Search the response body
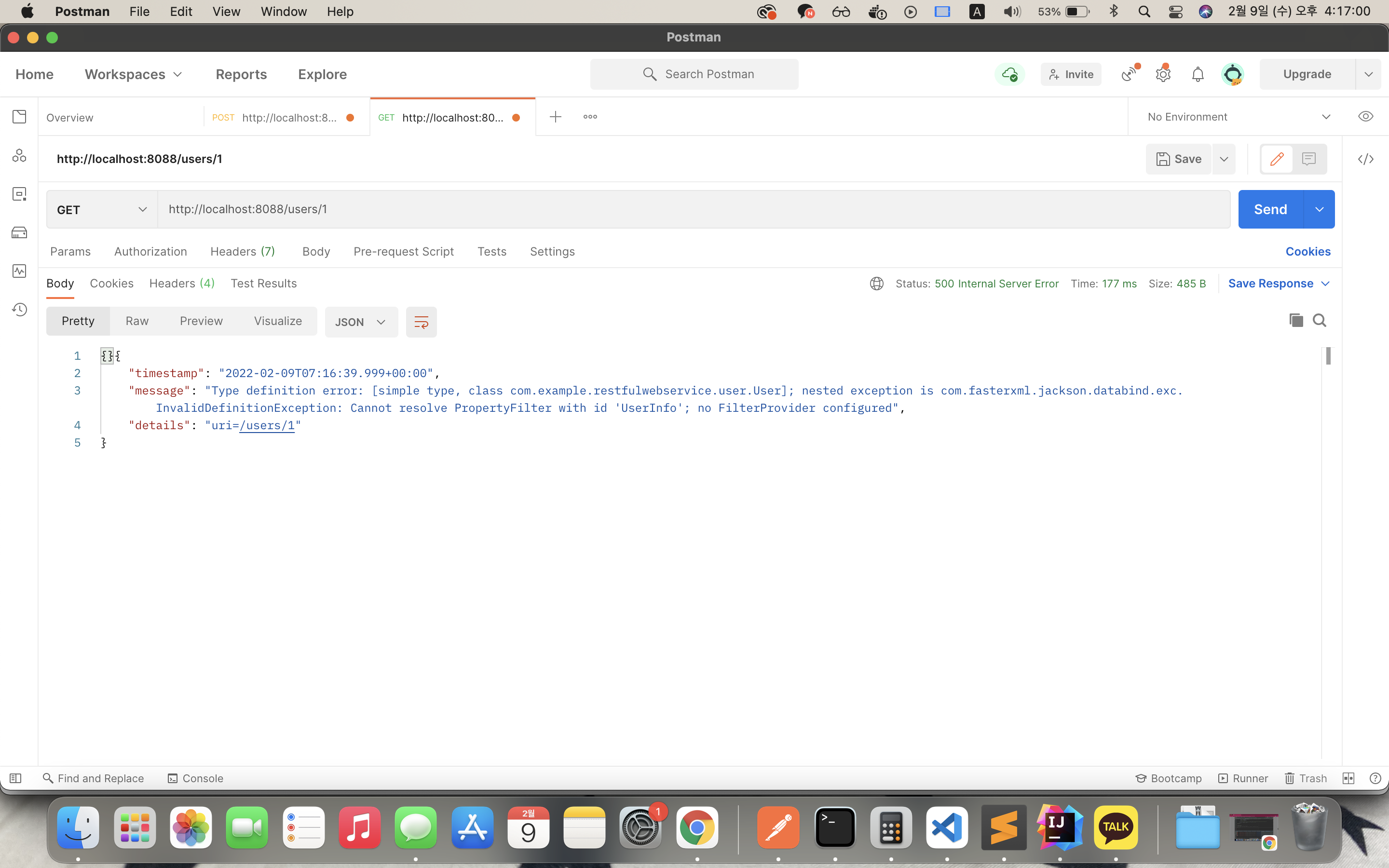The image size is (1389, 868). 1319,320
